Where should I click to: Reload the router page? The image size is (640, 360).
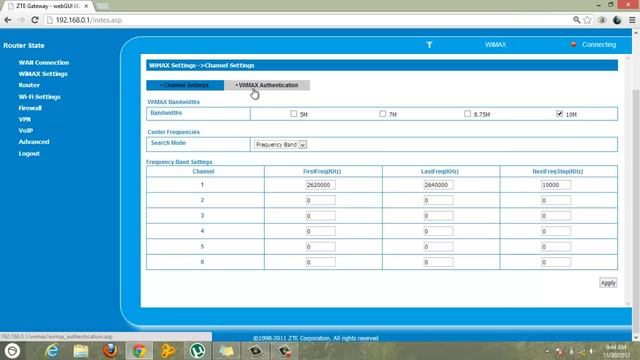click(35, 20)
